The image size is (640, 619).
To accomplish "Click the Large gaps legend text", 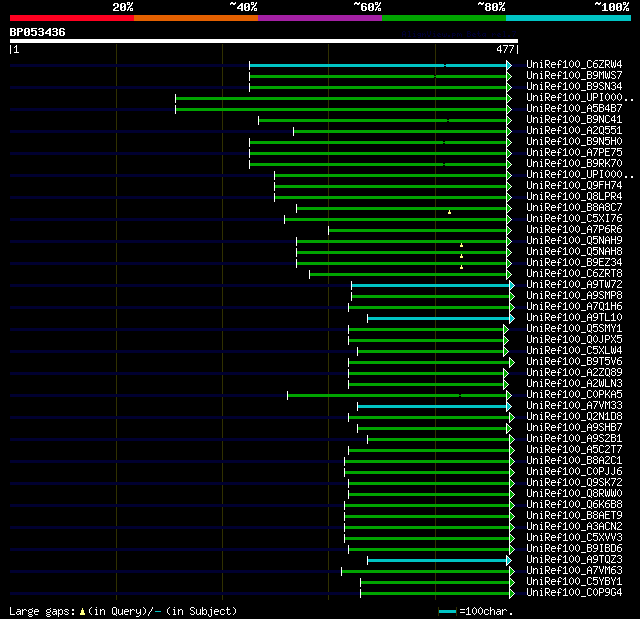I will pos(123,611).
